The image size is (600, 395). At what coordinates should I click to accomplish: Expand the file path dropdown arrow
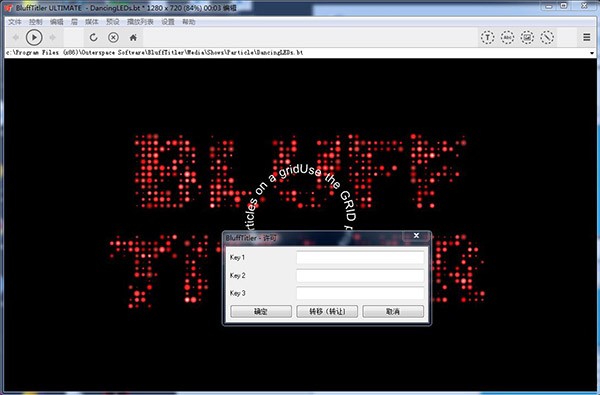(x=592, y=53)
